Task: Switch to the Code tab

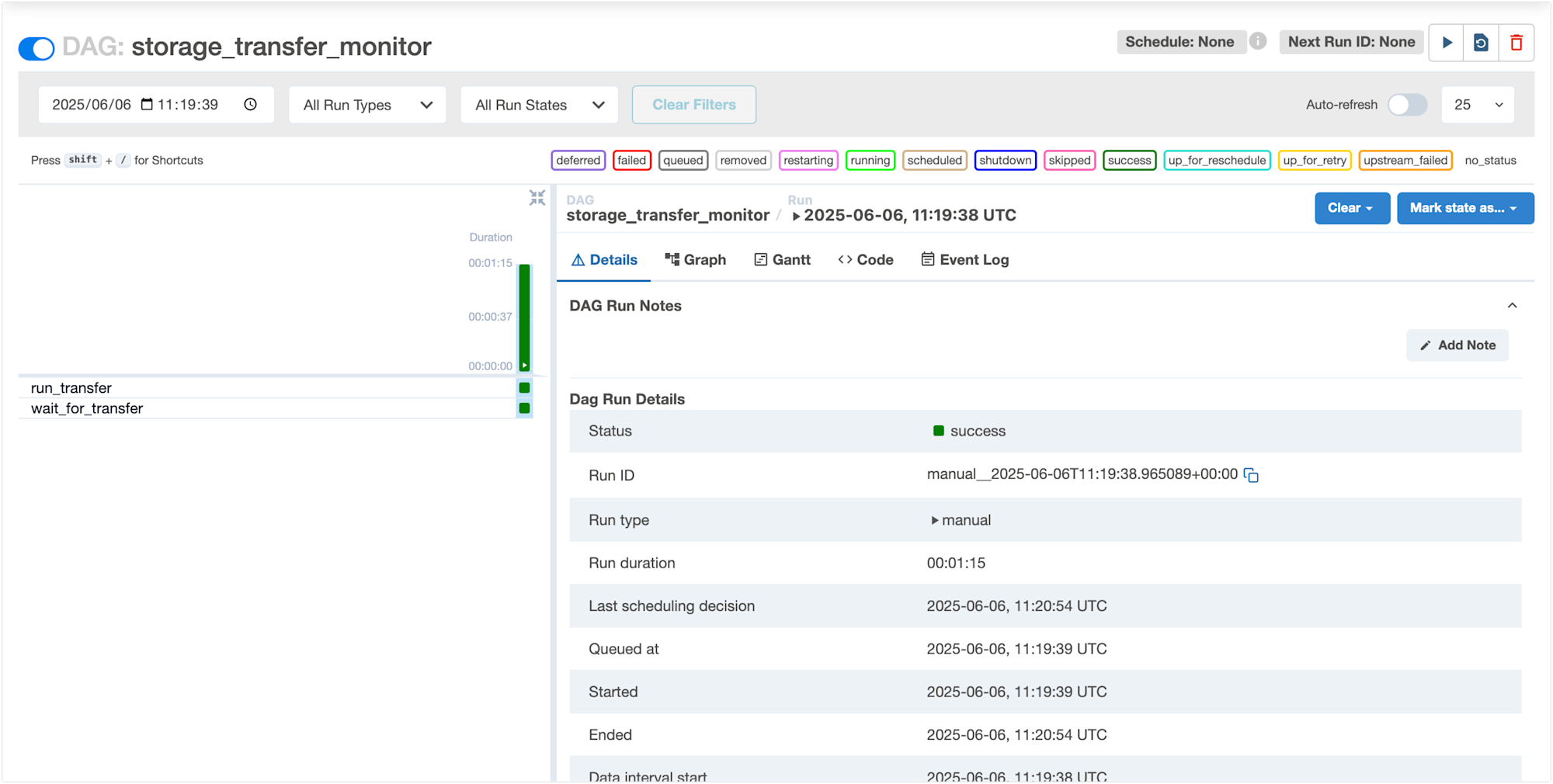Action: [866, 260]
